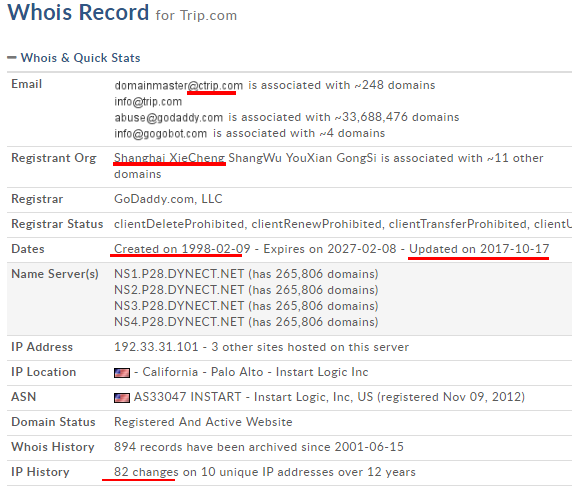Click the IP address 192.33.31.101
572x488 pixels.
tap(156, 346)
